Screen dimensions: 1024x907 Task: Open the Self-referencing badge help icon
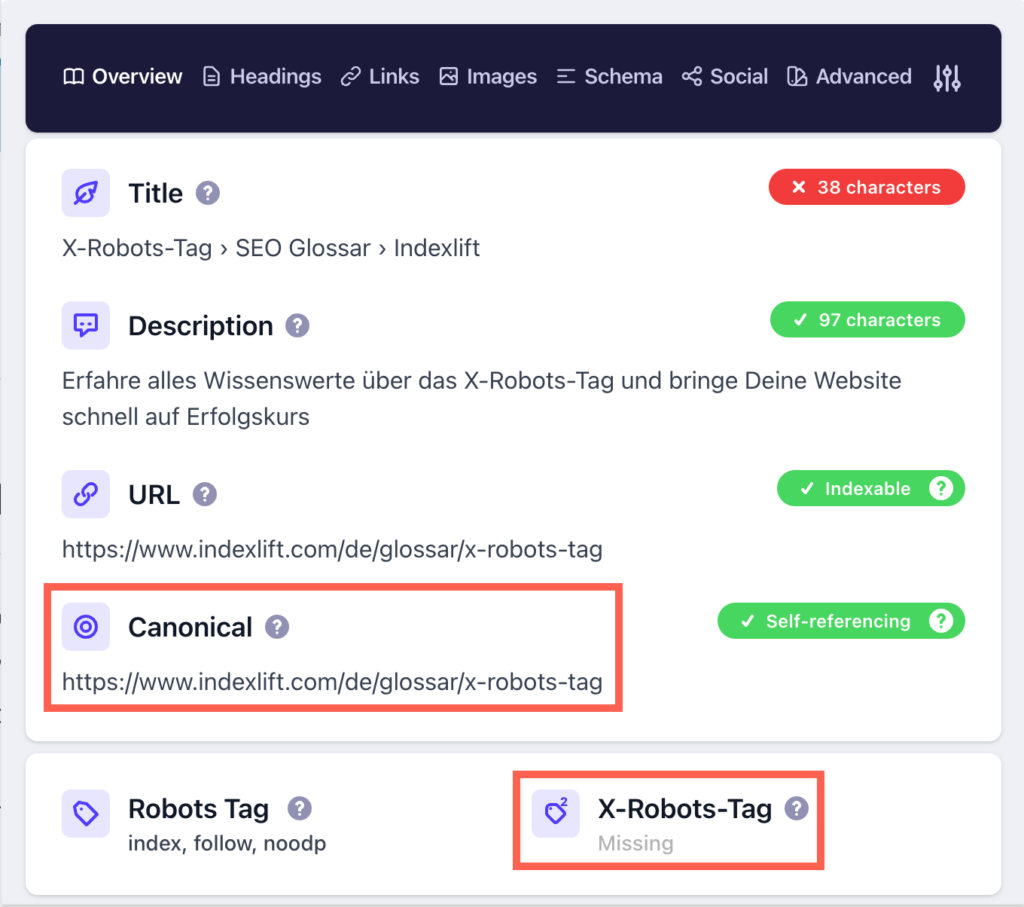[x=940, y=621]
